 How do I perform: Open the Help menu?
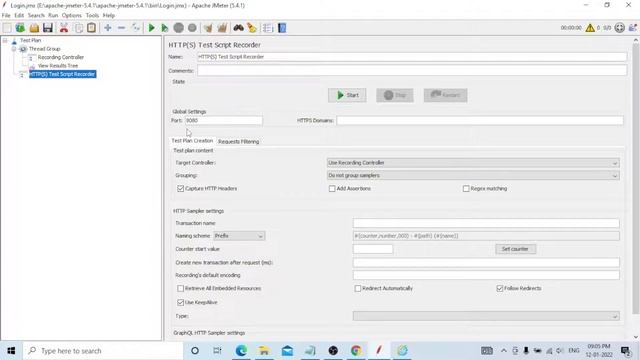(109, 16)
